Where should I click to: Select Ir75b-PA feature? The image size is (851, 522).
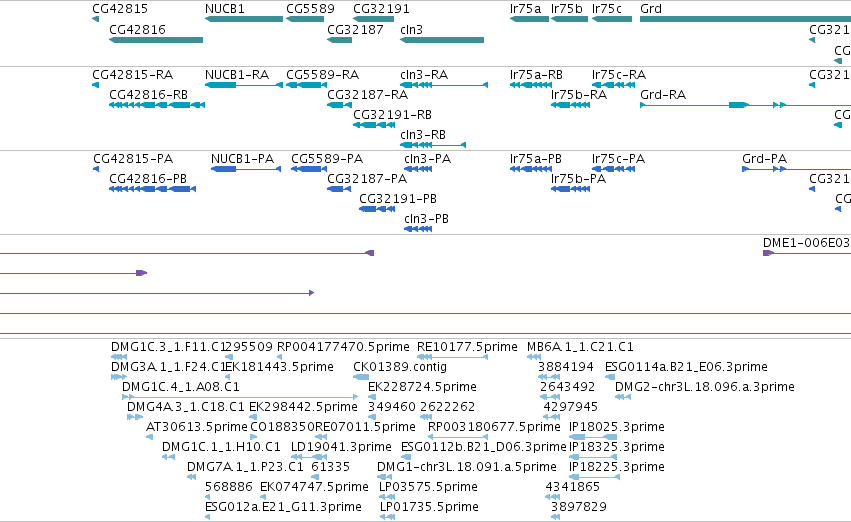click(x=570, y=189)
